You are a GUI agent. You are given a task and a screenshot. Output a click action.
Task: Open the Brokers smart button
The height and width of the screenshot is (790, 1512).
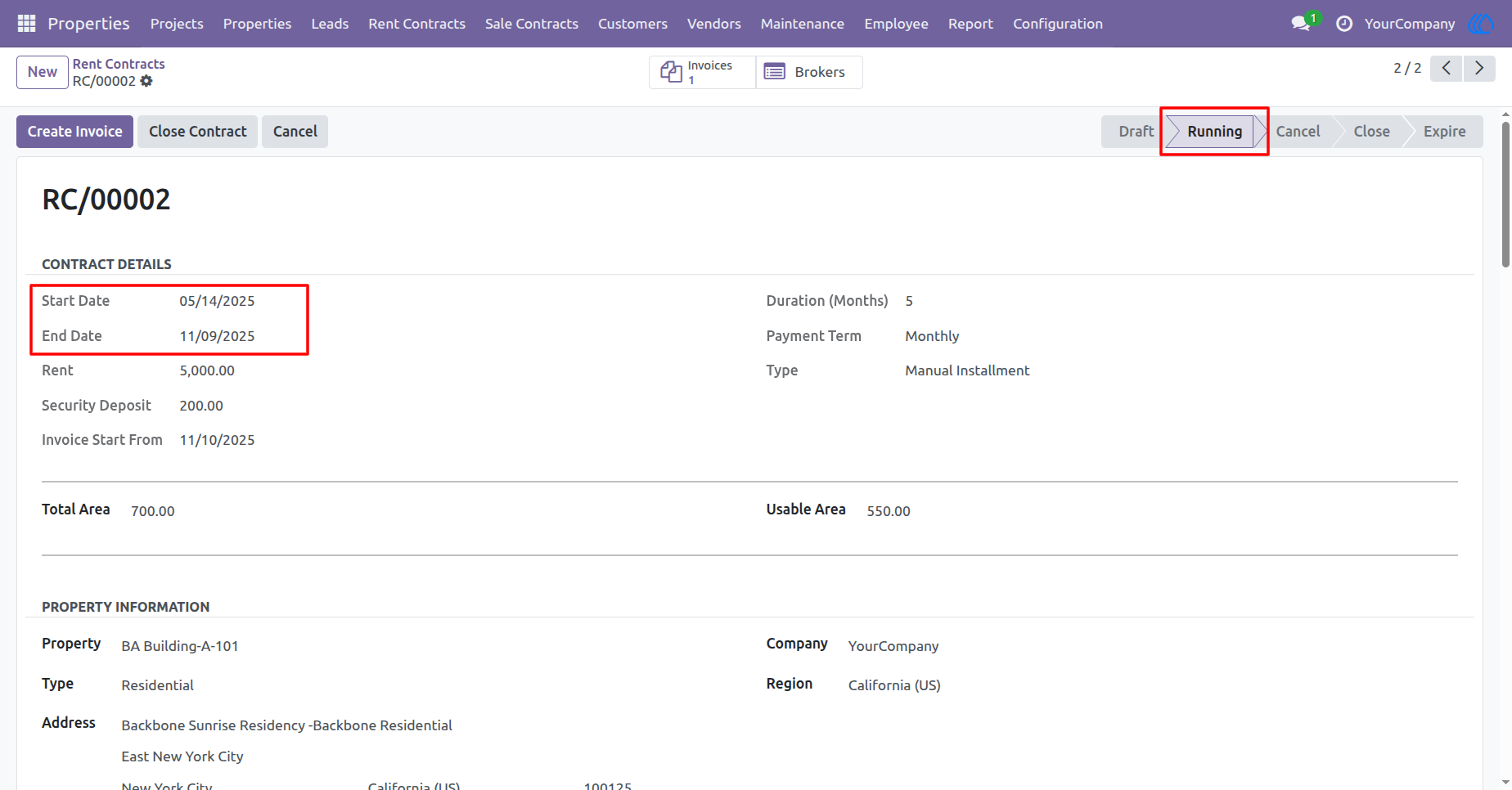pos(809,72)
